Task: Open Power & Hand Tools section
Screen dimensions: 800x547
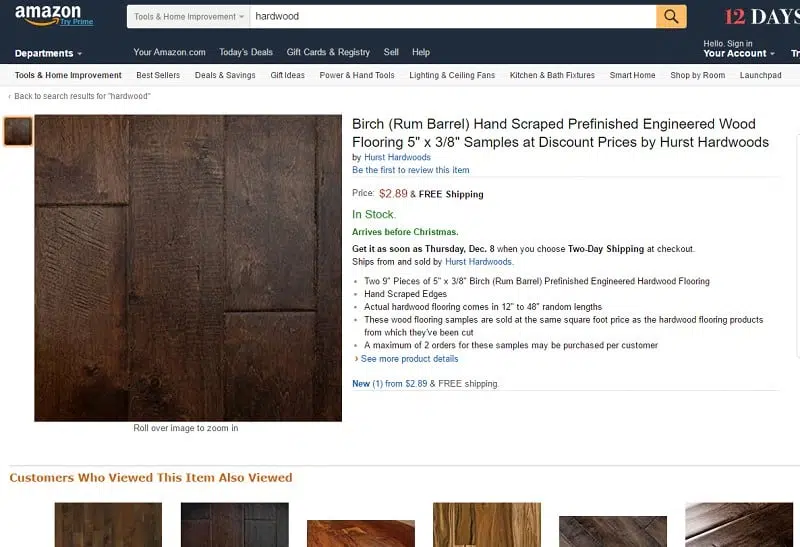Action: [x=357, y=75]
